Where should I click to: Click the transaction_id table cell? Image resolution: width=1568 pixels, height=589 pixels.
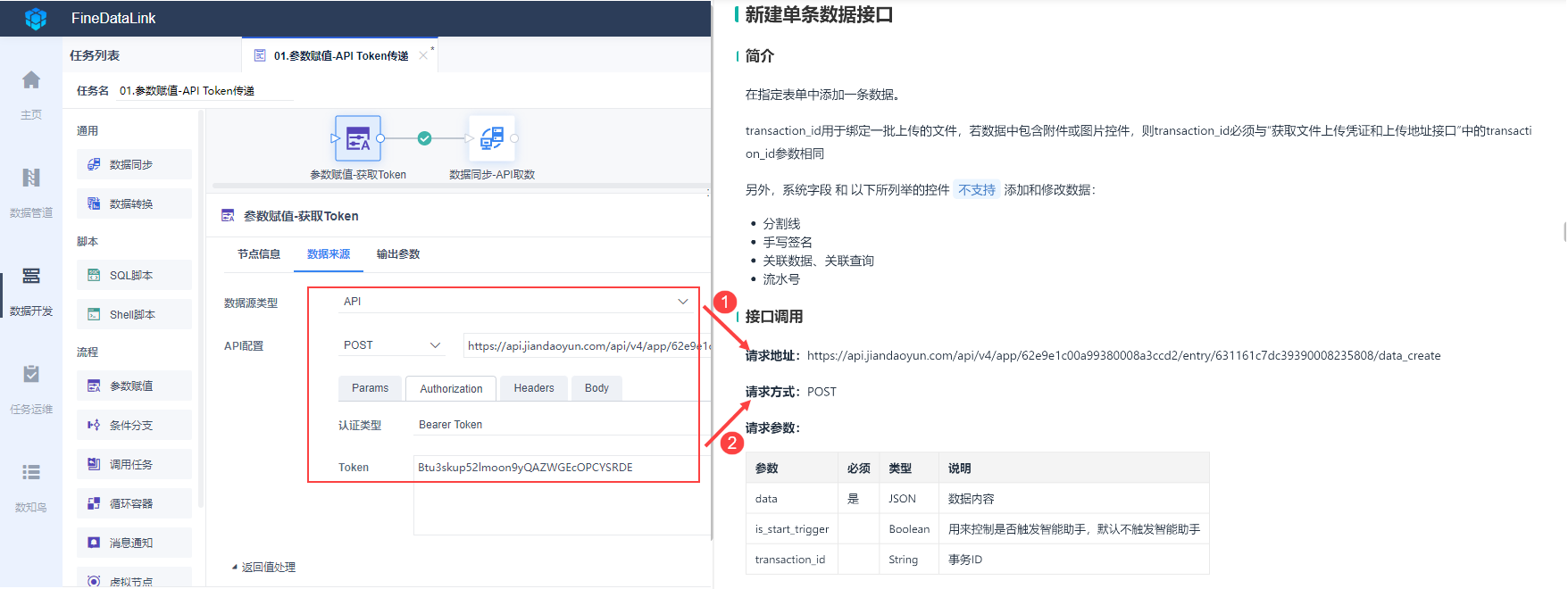790,560
